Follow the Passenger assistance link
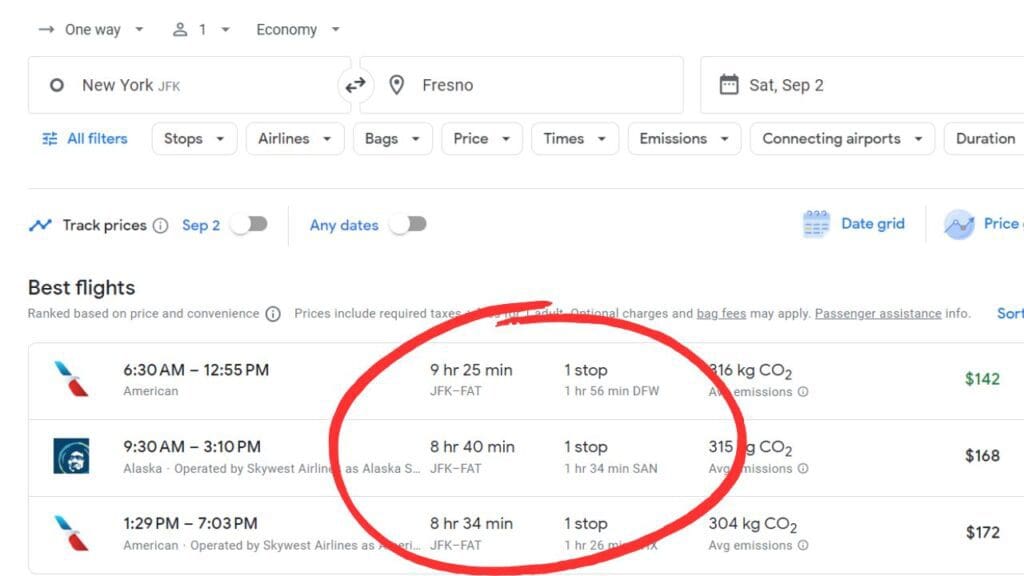Viewport: 1024px width, 576px height. click(877, 314)
